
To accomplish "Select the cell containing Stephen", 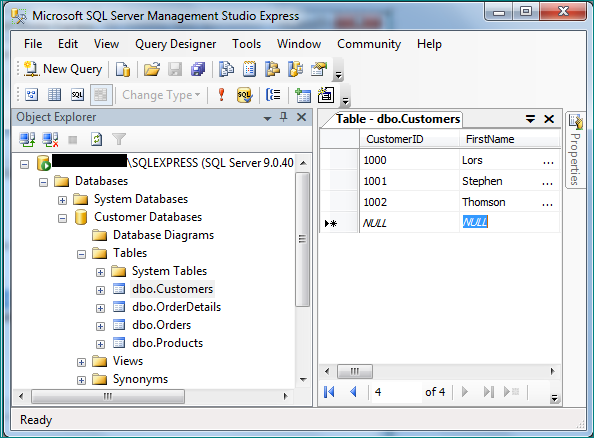I will pyautogui.click(x=510, y=181).
